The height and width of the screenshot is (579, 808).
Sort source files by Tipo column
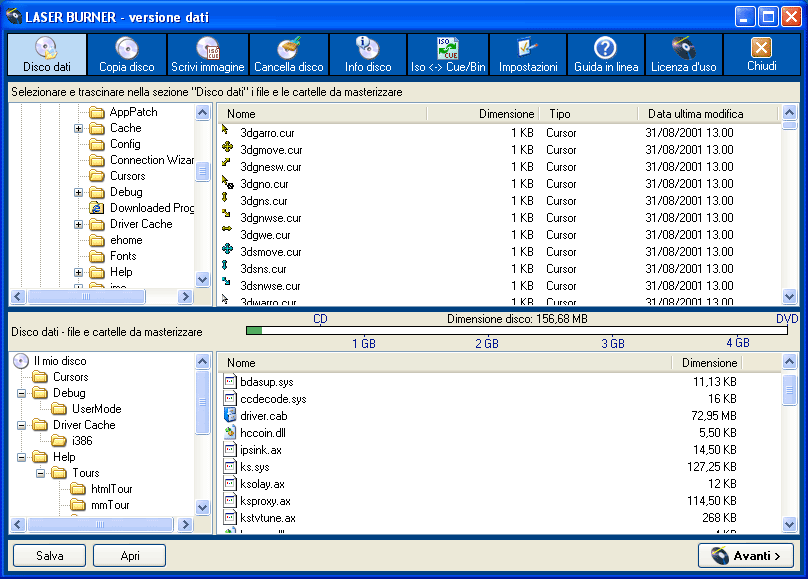point(588,113)
